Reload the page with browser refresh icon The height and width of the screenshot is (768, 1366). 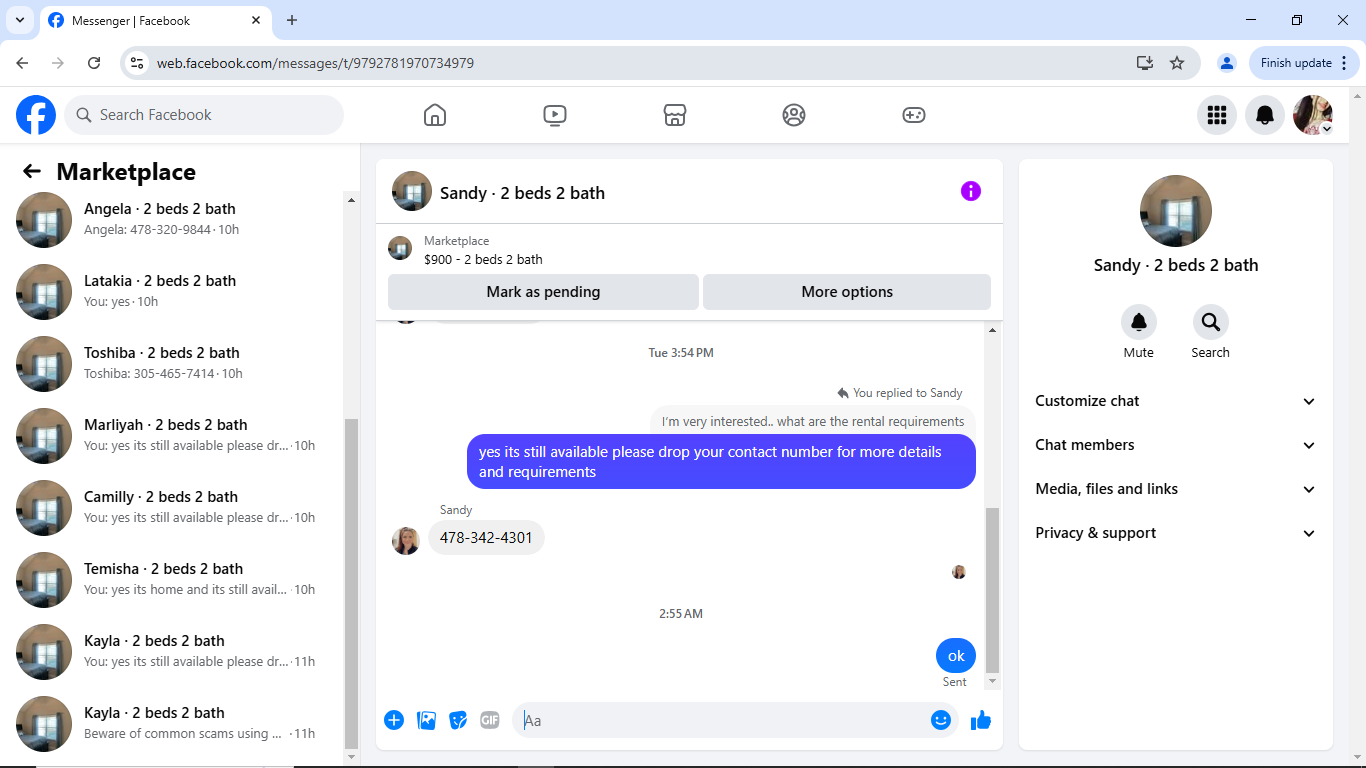(94, 63)
